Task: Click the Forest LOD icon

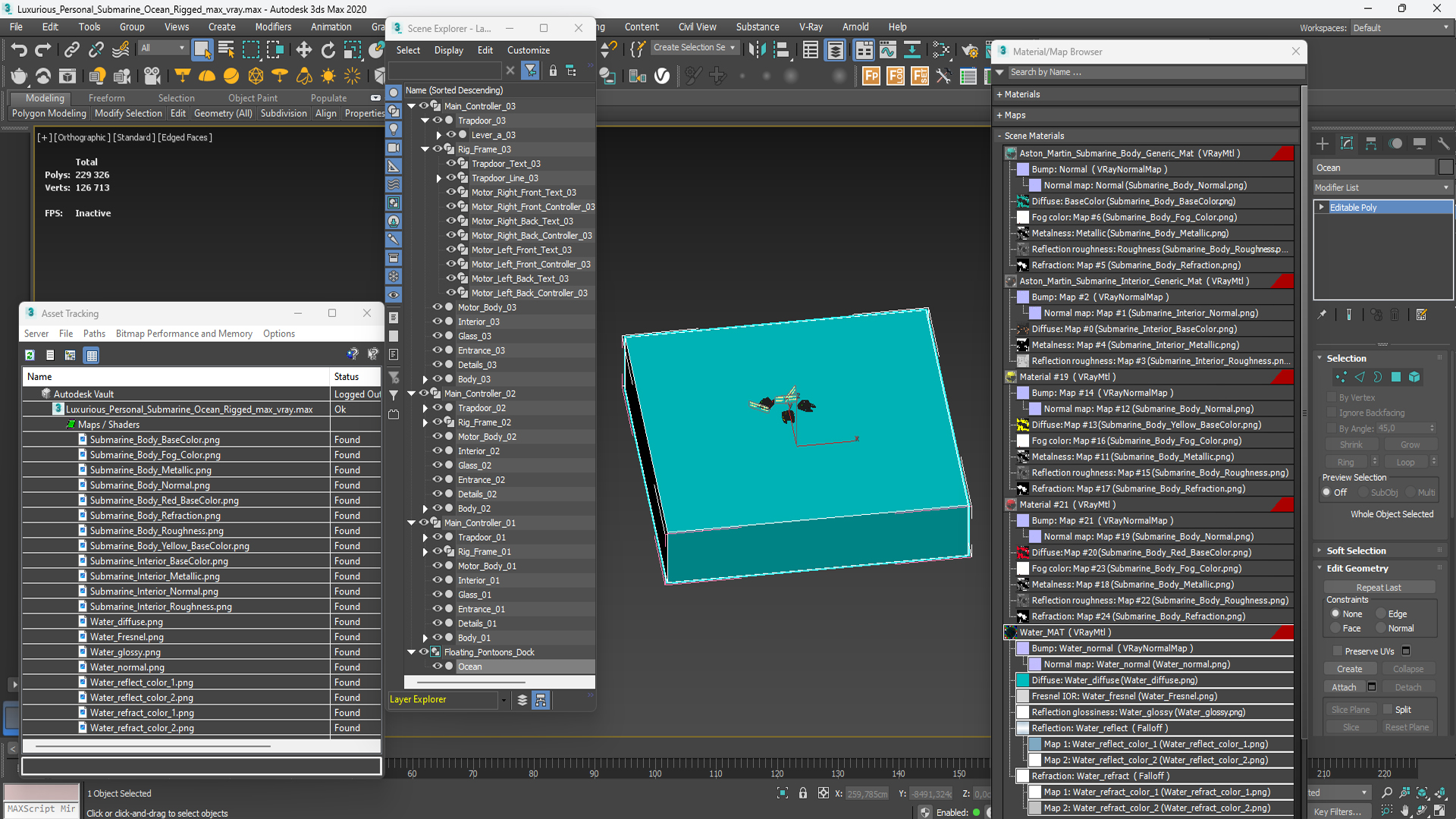Action: tap(896, 76)
